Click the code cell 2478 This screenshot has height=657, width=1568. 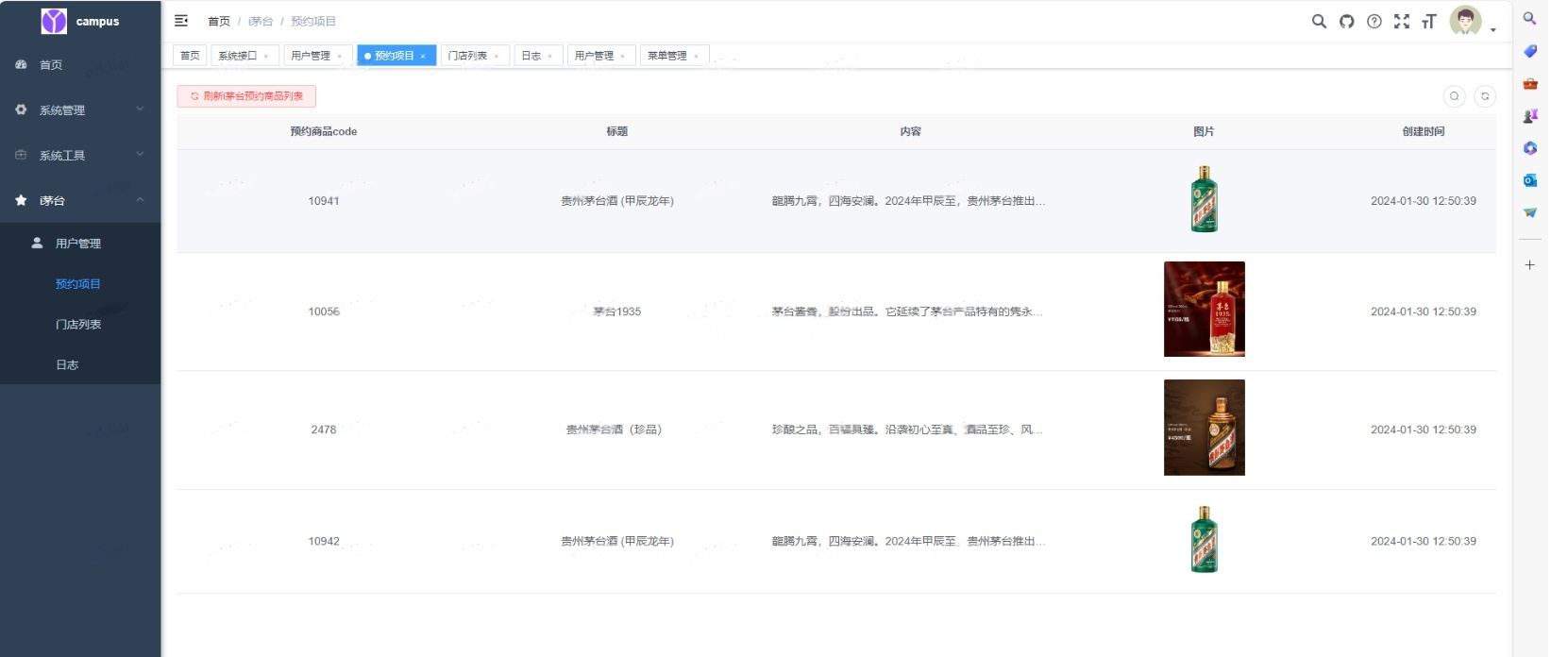tap(324, 430)
